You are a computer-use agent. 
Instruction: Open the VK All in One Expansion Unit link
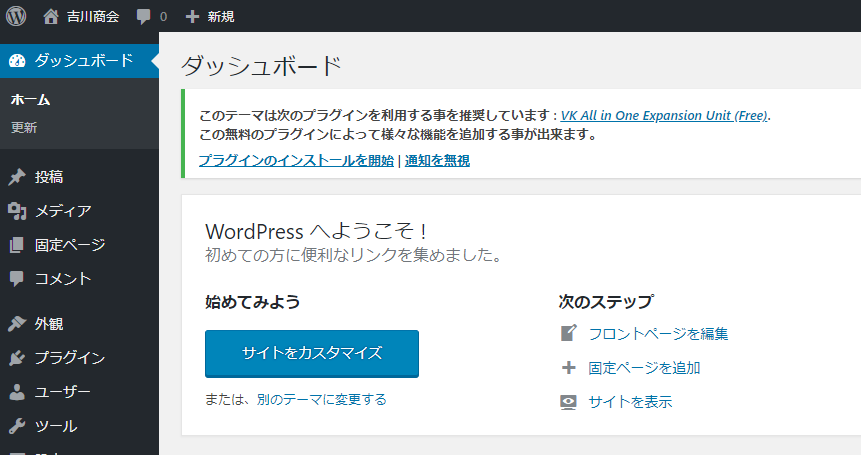664,115
